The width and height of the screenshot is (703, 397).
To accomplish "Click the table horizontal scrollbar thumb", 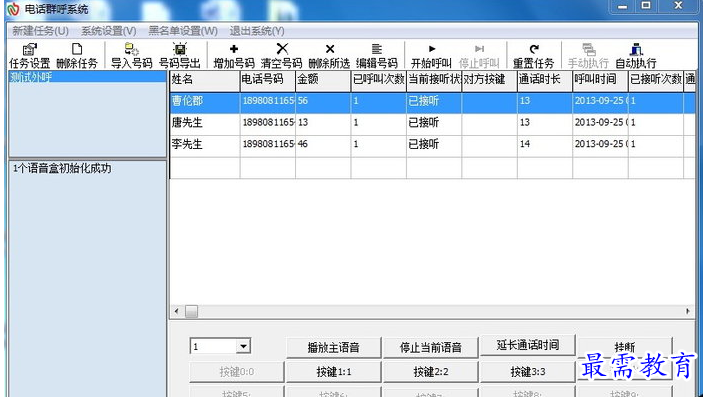I will [191, 311].
